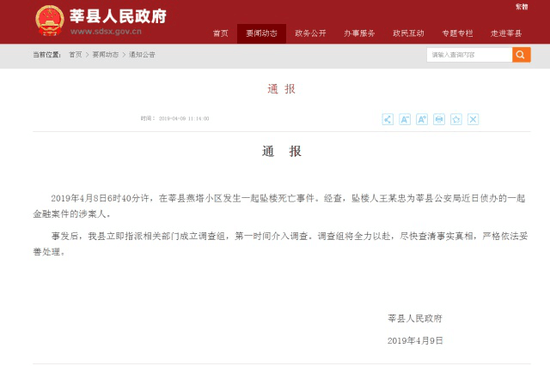Click the orange search magnifier button
Screen dimensions: 550x366
[x=521, y=55]
